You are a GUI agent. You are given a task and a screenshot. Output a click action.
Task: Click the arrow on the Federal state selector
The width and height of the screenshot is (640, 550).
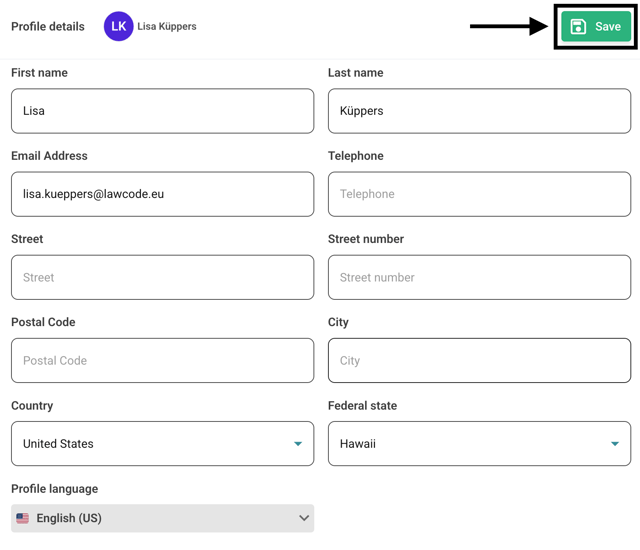click(x=615, y=444)
